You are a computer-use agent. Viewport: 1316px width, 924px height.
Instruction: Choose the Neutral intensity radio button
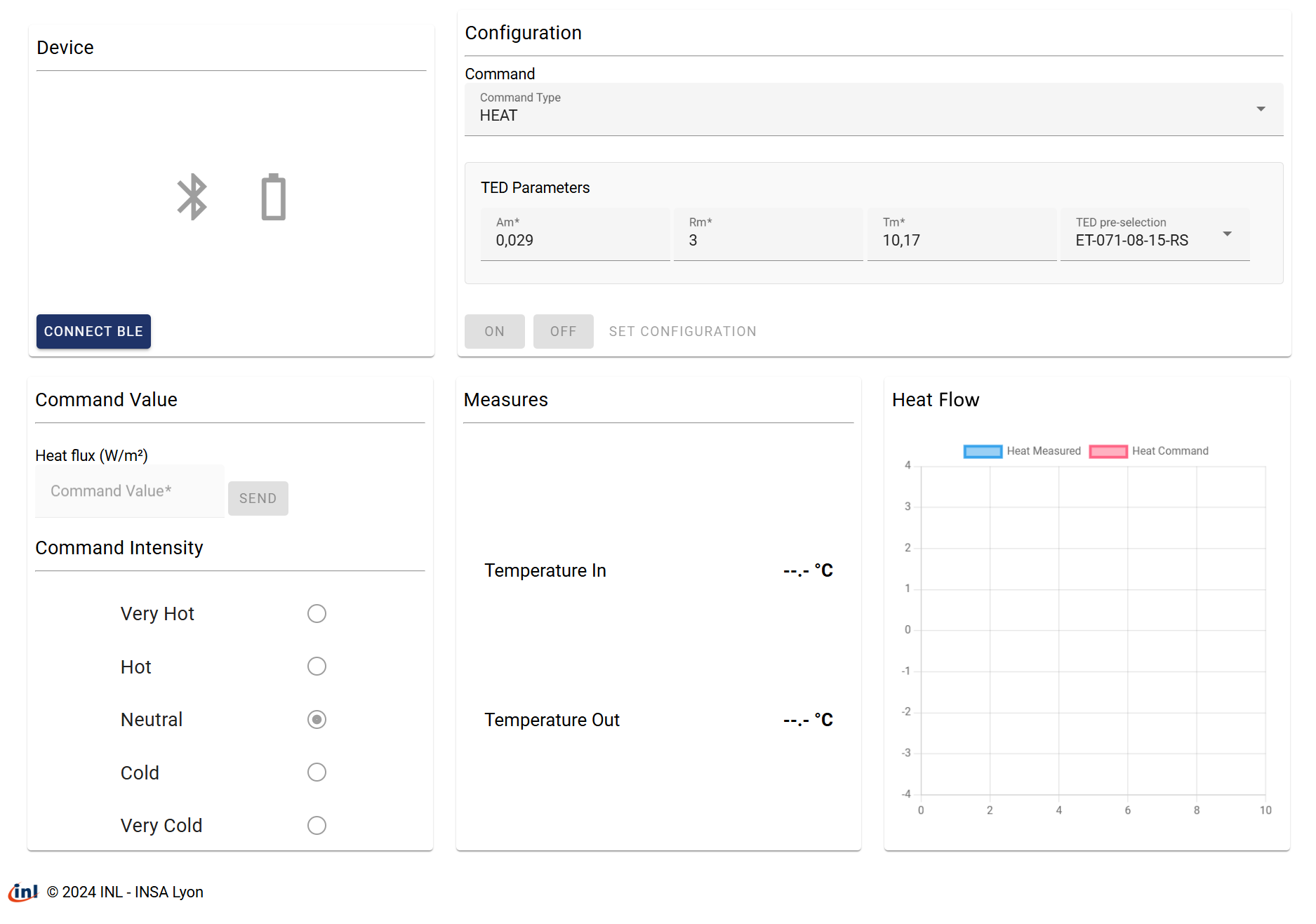pyautogui.click(x=317, y=720)
